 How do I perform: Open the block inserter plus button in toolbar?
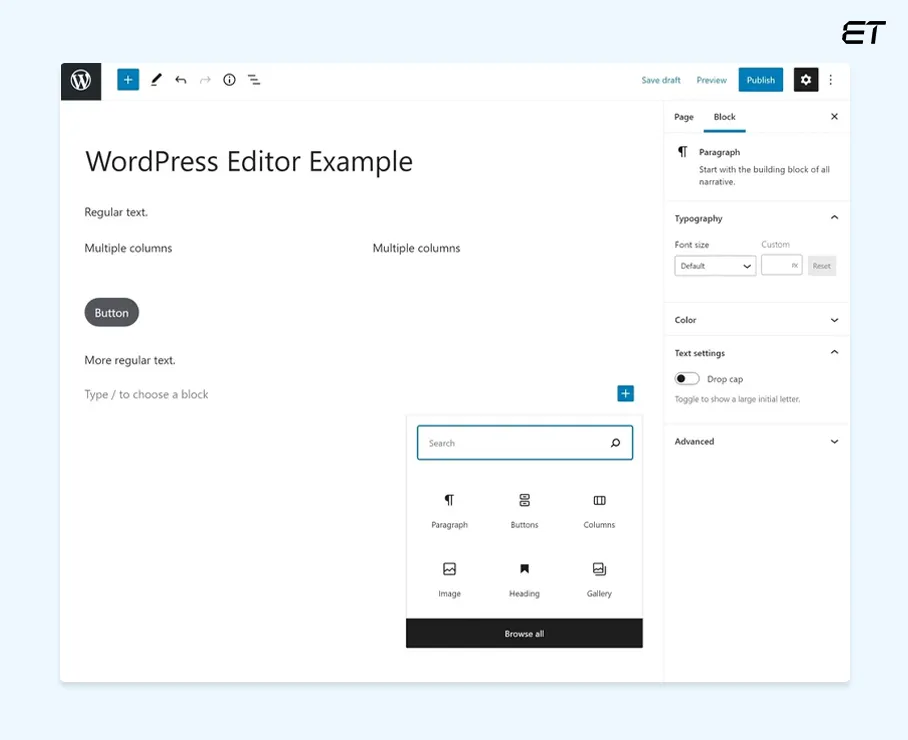coord(128,80)
